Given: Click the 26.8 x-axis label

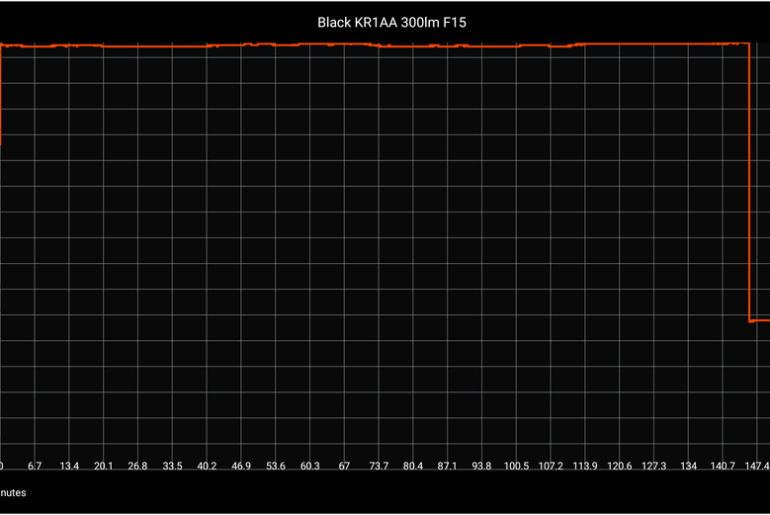Looking at the screenshot, I should tap(138, 466).
